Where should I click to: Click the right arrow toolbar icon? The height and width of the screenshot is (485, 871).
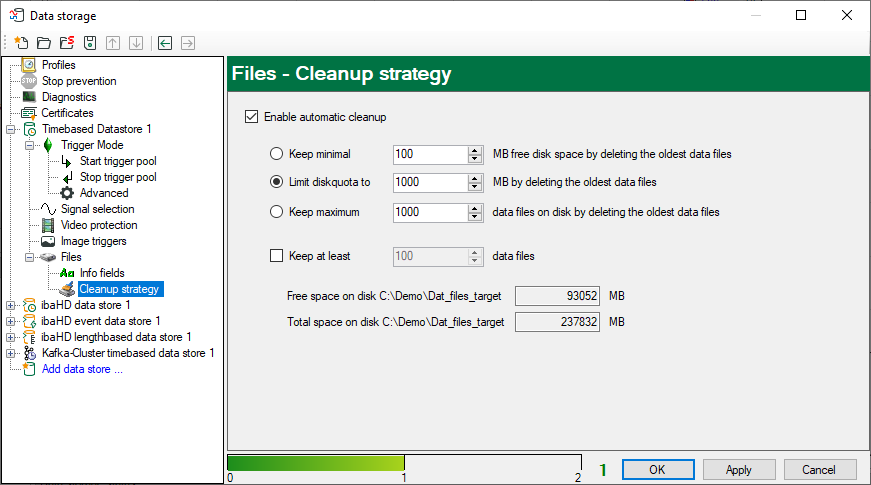188,43
